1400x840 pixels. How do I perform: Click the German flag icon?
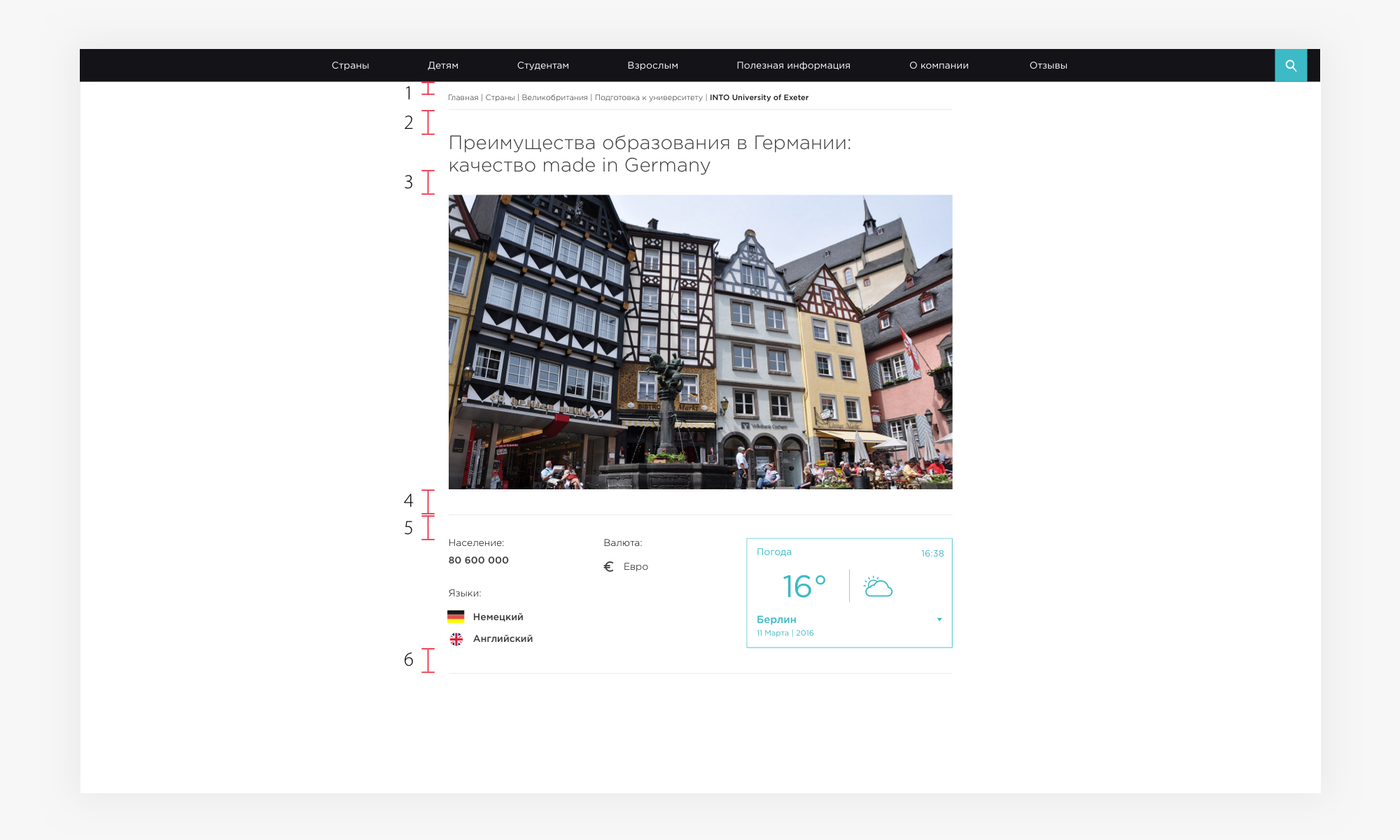pyautogui.click(x=456, y=617)
